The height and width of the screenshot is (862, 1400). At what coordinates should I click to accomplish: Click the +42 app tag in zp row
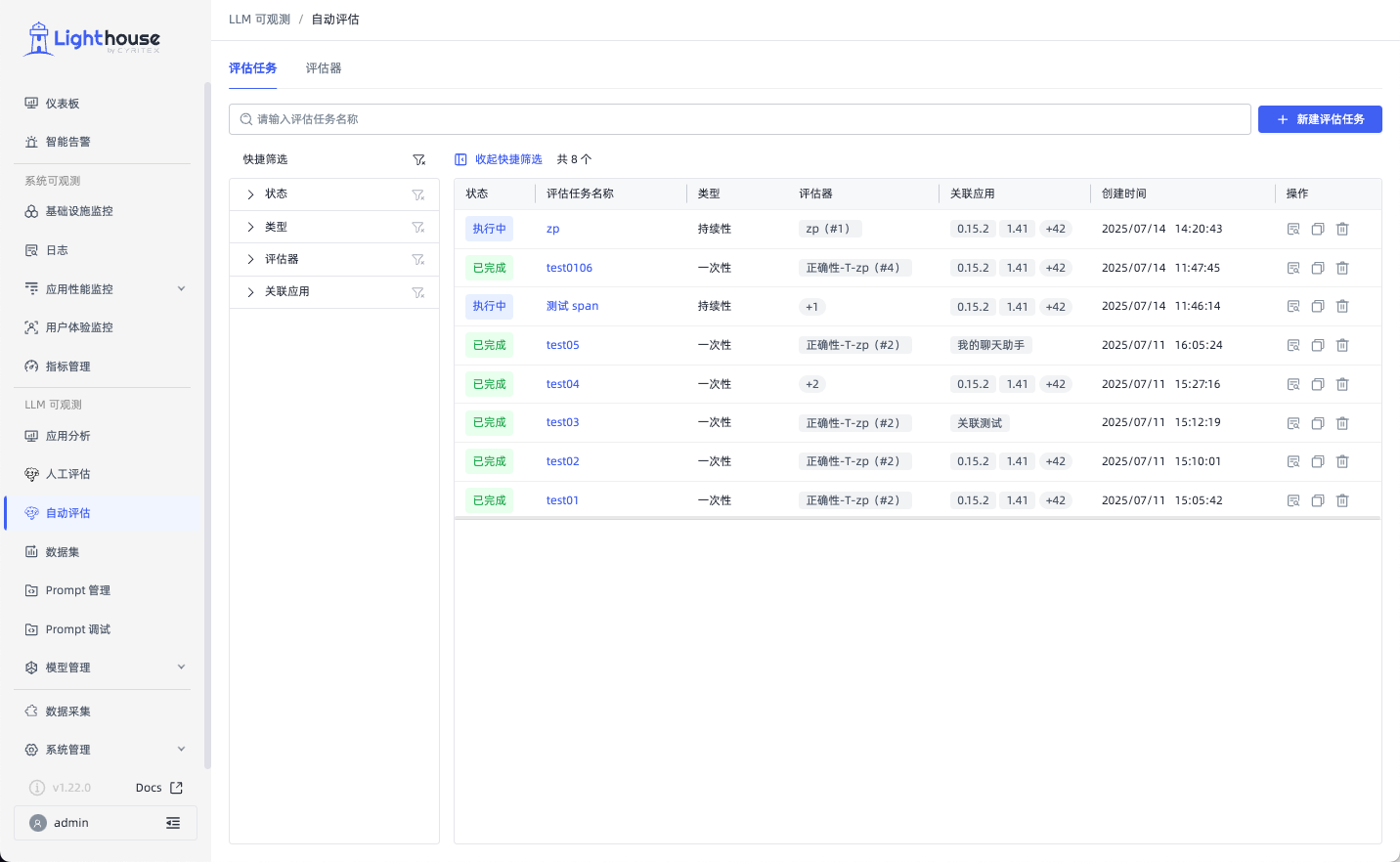click(1056, 229)
